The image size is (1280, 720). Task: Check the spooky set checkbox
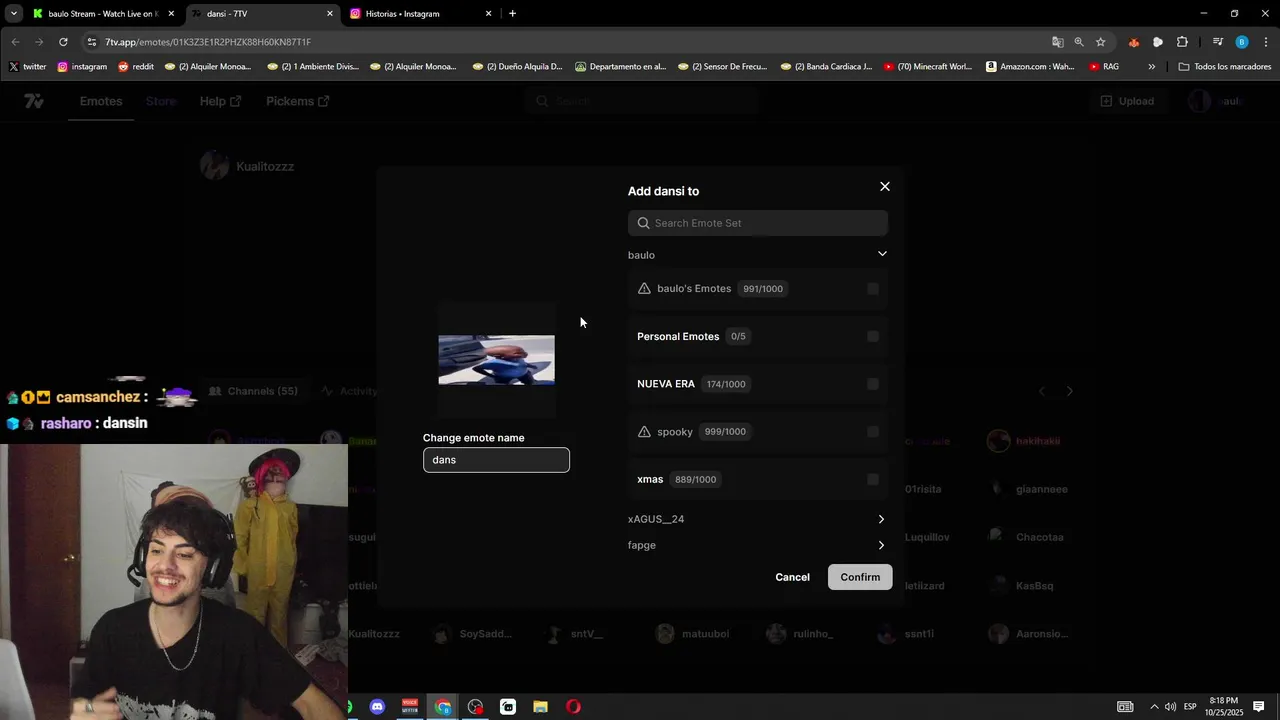click(873, 432)
